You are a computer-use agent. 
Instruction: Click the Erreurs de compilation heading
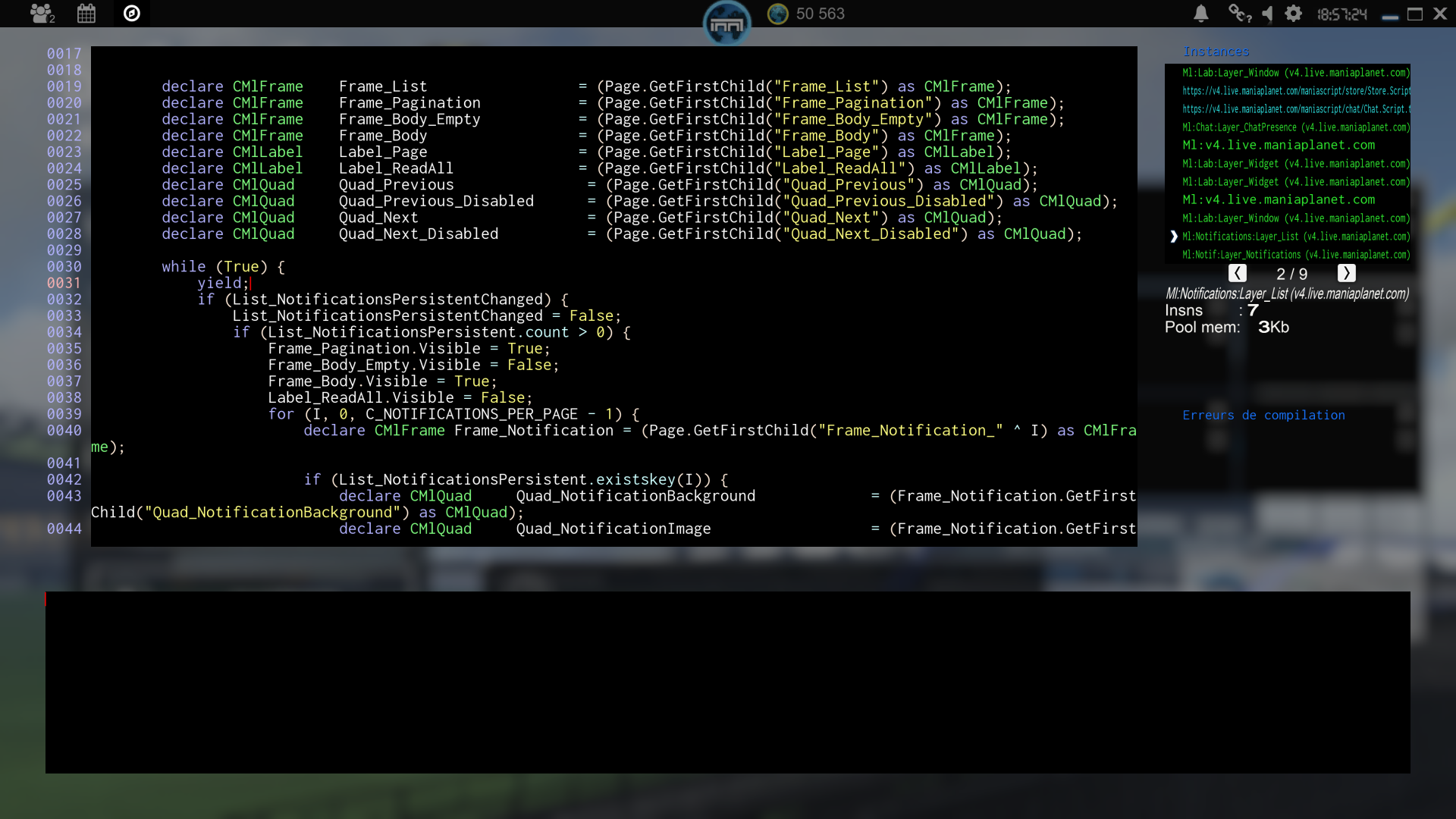coord(1263,415)
